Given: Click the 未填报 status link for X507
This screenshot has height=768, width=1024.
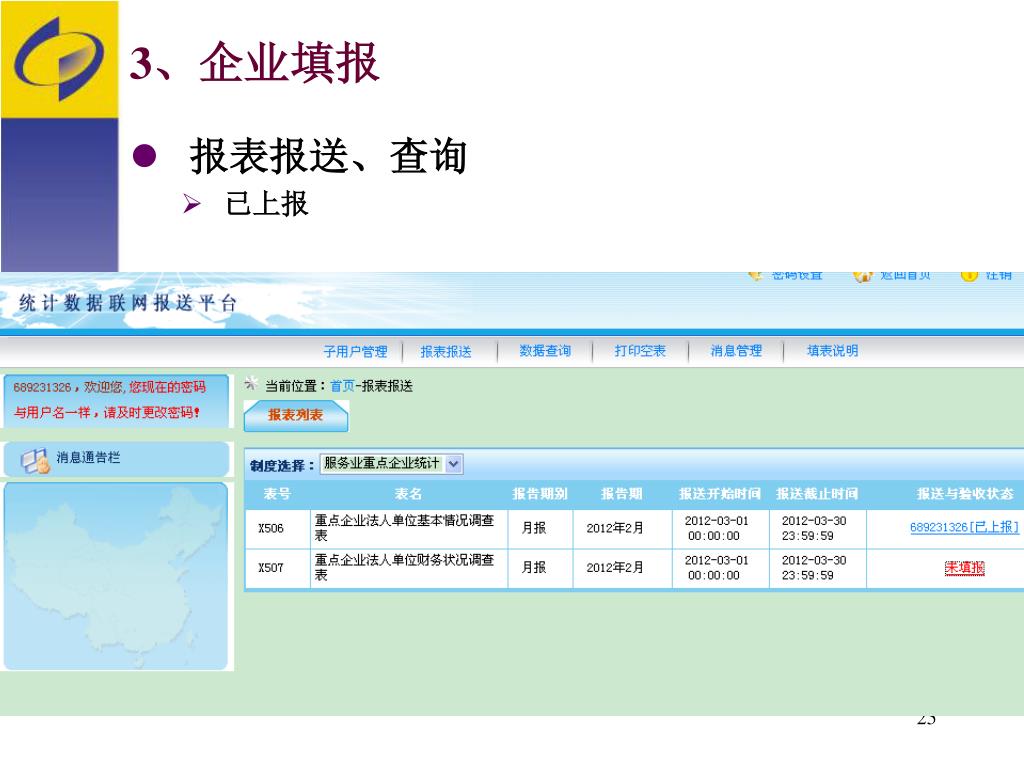Looking at the screenshot, I should pyautogui.click(x=964, y=568).
